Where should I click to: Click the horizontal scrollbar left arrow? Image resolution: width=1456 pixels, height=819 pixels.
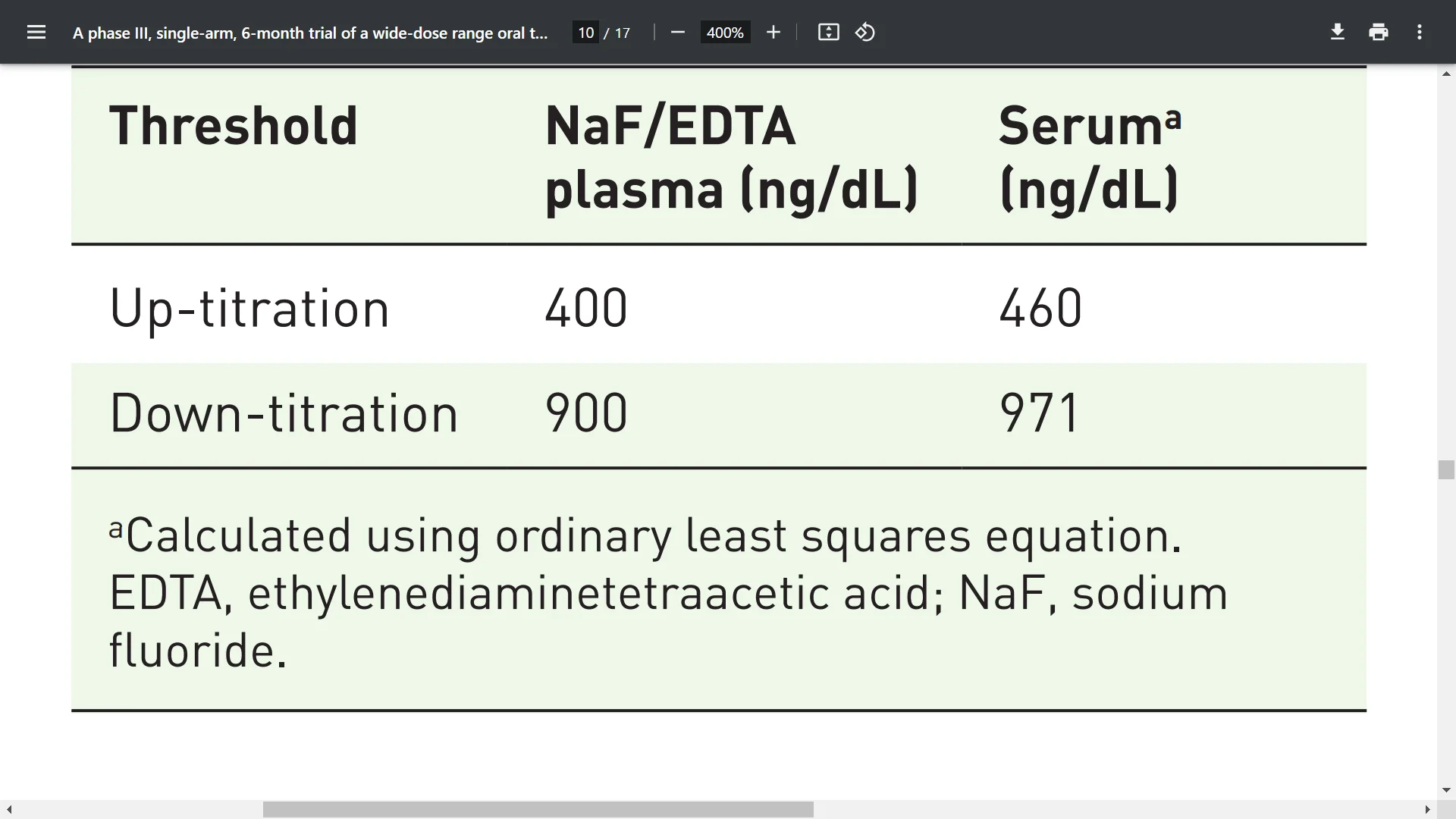(8, 810)
